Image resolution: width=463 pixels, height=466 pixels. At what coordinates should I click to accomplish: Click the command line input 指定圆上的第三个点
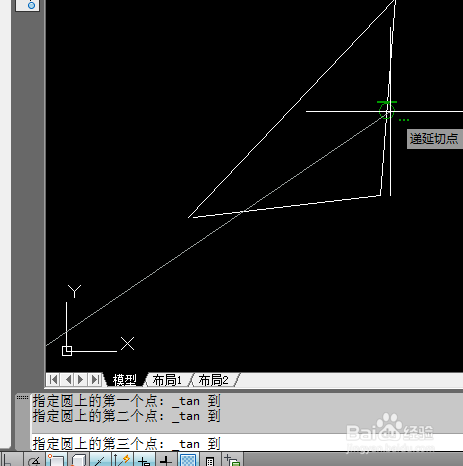click(x=247, y=444)
